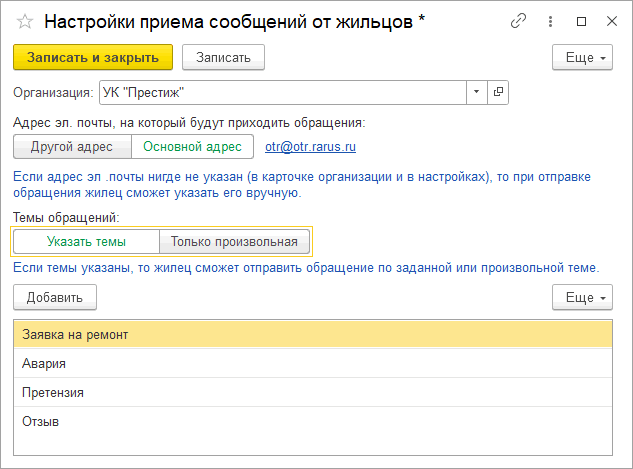Open the top 'Еще' dropdown menu

[582, 57]
